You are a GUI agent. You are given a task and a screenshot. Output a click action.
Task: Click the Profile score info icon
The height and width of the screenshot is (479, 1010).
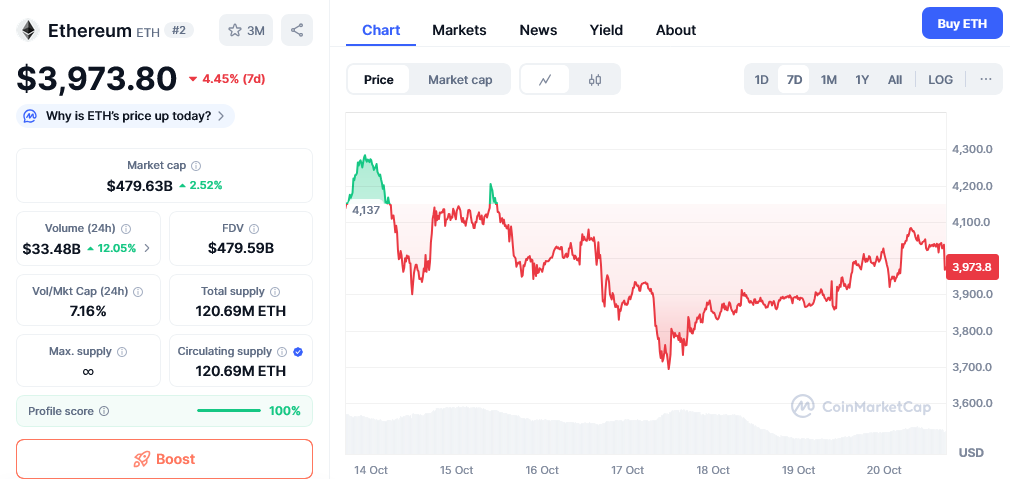point(104,411)
